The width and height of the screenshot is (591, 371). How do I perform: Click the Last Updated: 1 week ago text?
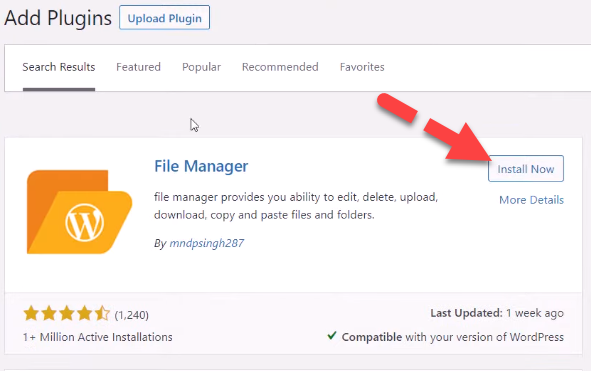(497, 313)
